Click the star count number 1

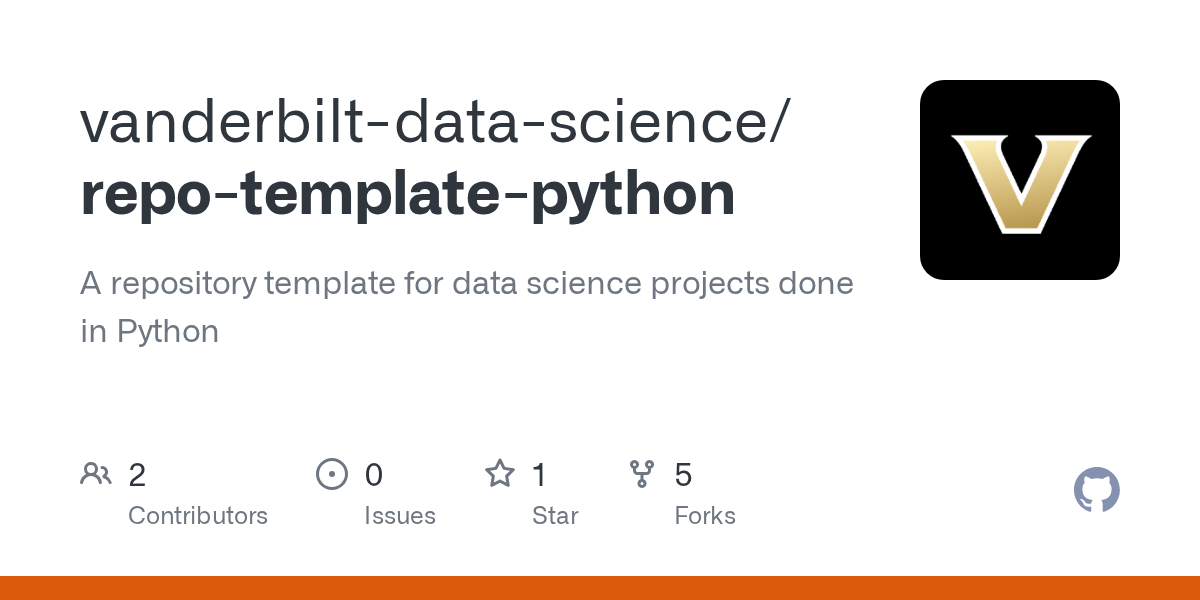(x=539, y=475)
